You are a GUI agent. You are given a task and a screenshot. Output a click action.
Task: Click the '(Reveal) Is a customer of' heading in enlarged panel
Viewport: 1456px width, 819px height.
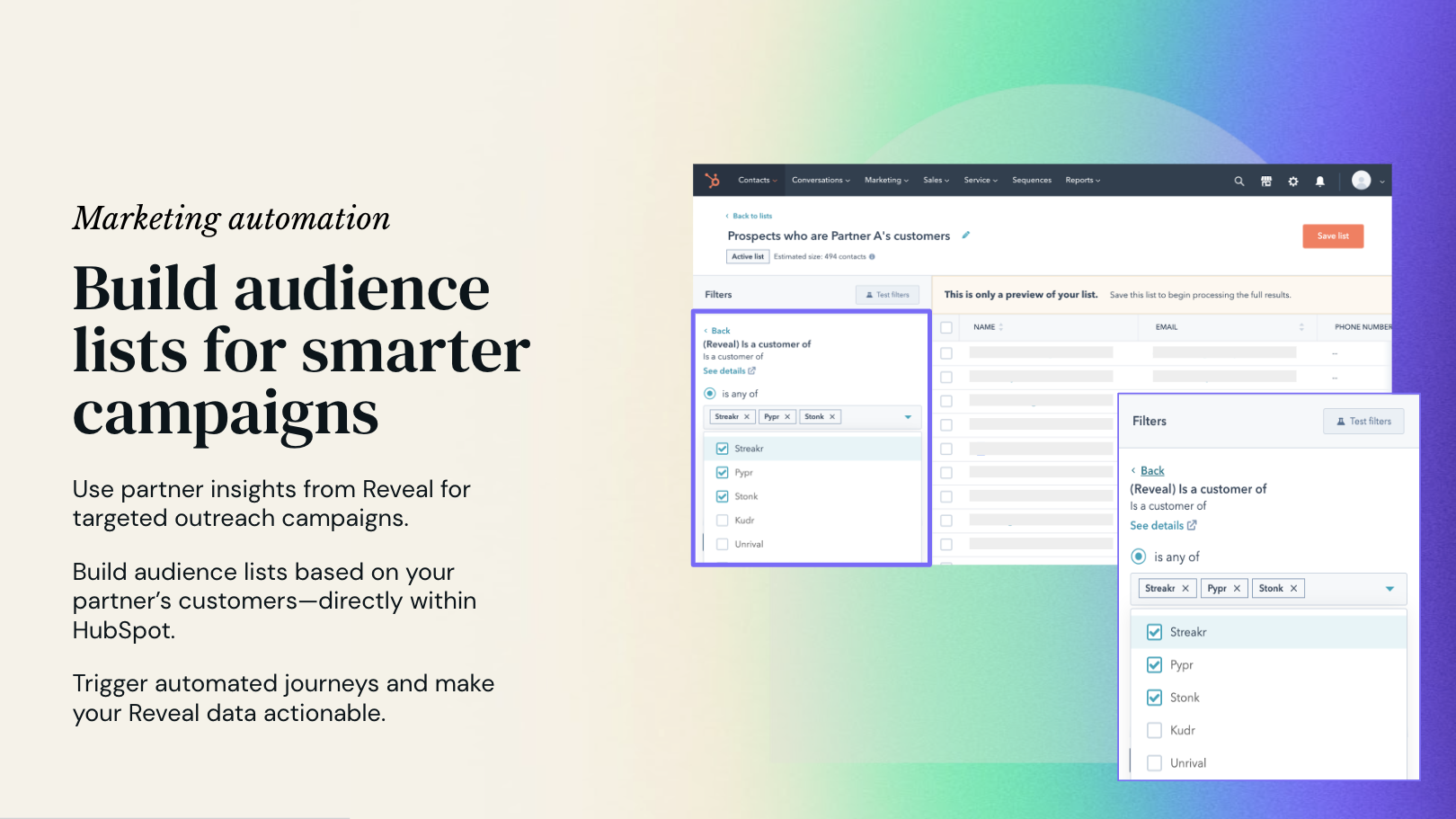tap(1198, 489)
